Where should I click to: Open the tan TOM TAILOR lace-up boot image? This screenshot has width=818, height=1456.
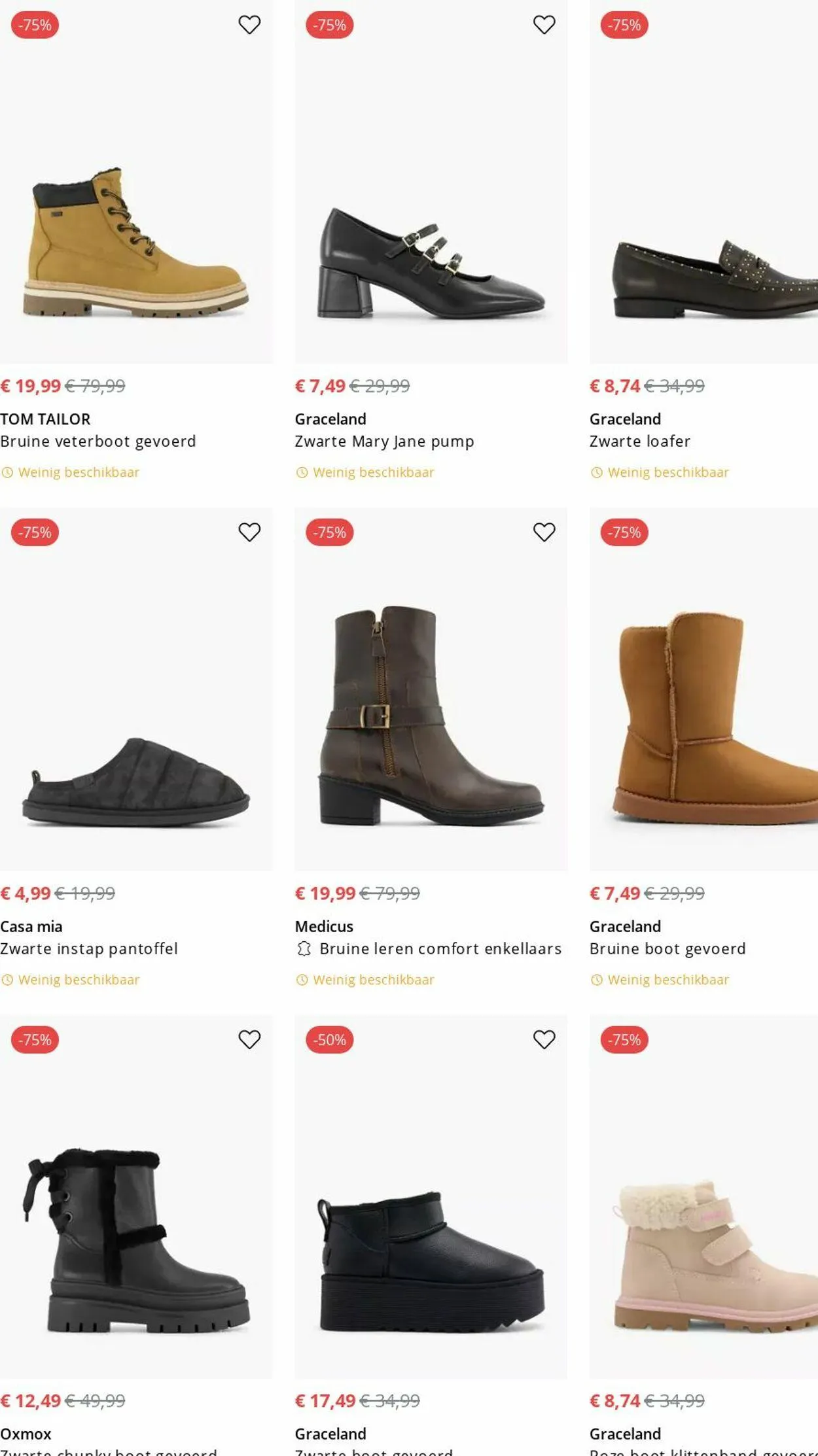(136, 242)
